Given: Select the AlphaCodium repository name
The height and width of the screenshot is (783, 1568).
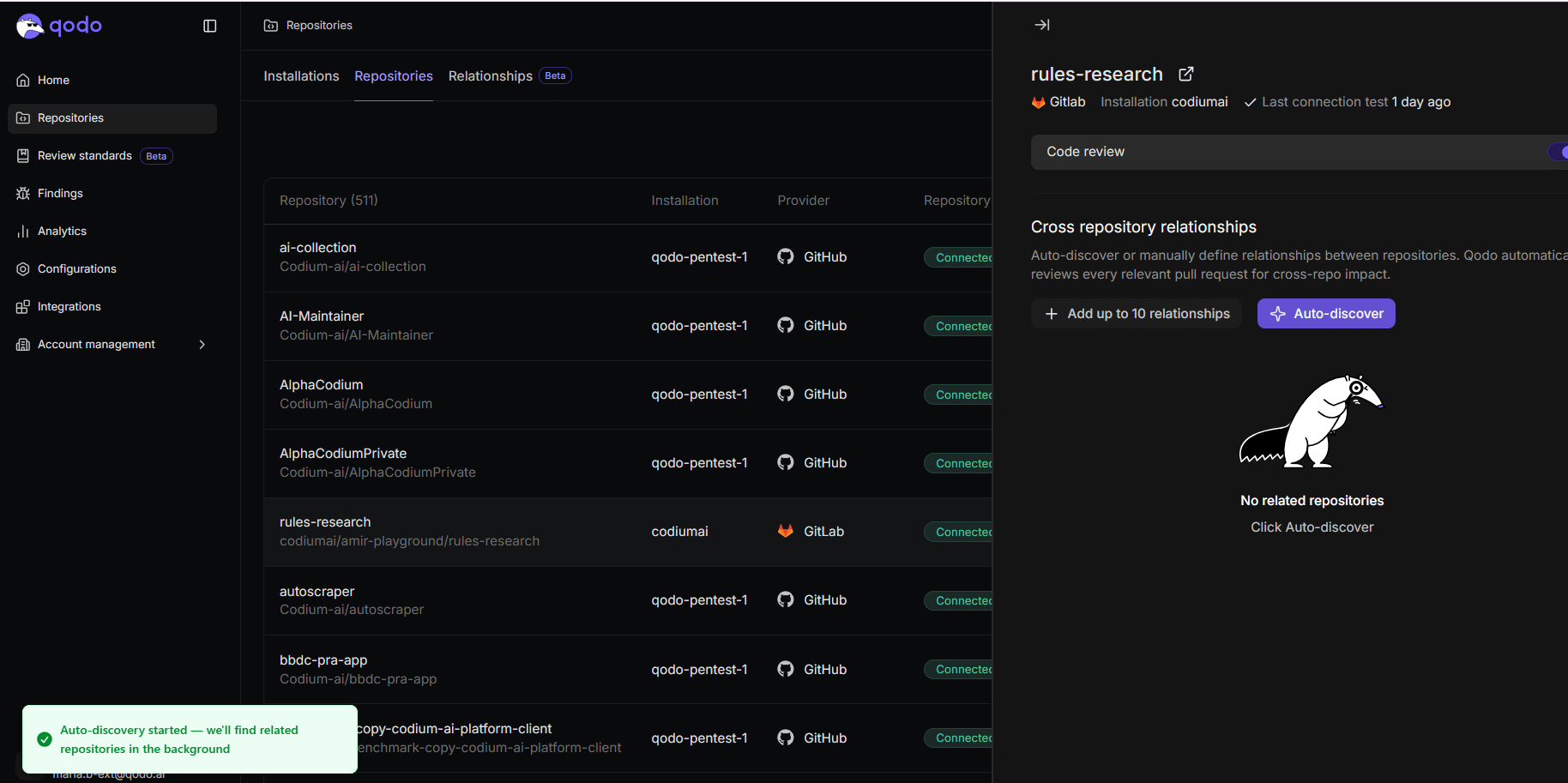Looking at the screenshot, I should tap(322, 385).
